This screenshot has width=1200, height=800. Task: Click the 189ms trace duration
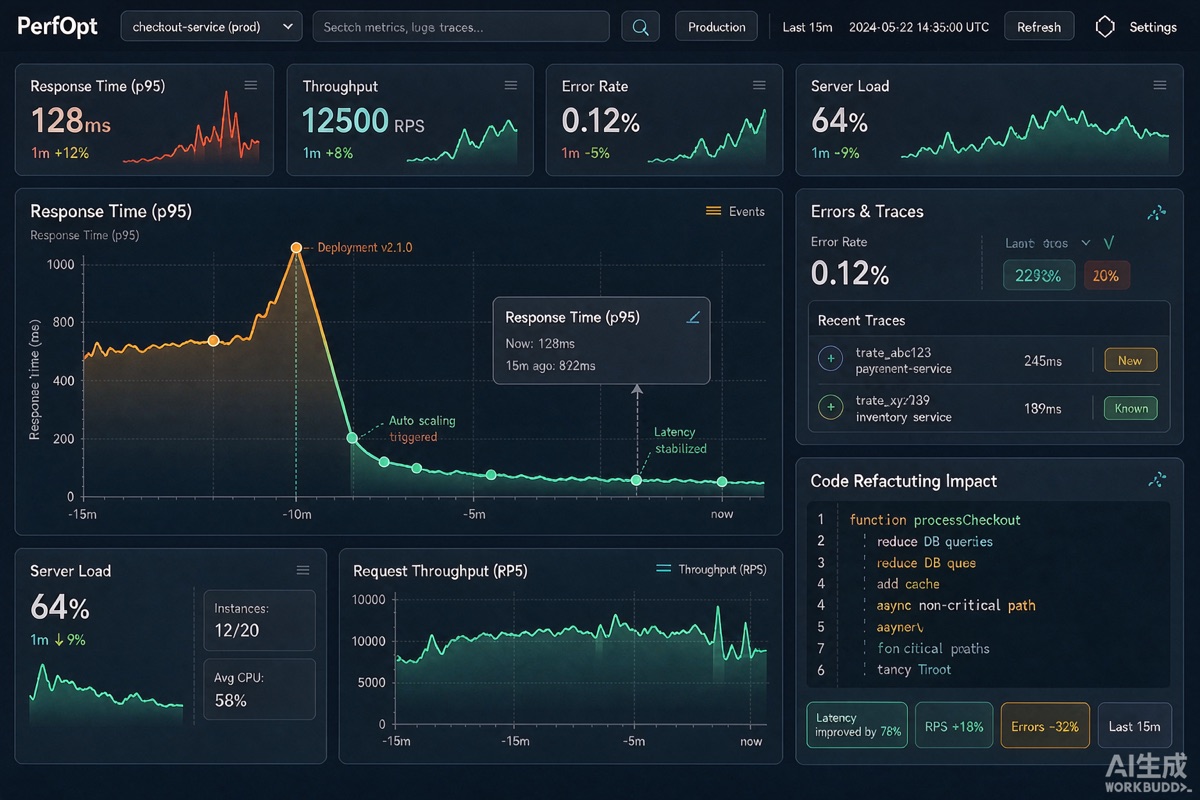[1043, 408]
